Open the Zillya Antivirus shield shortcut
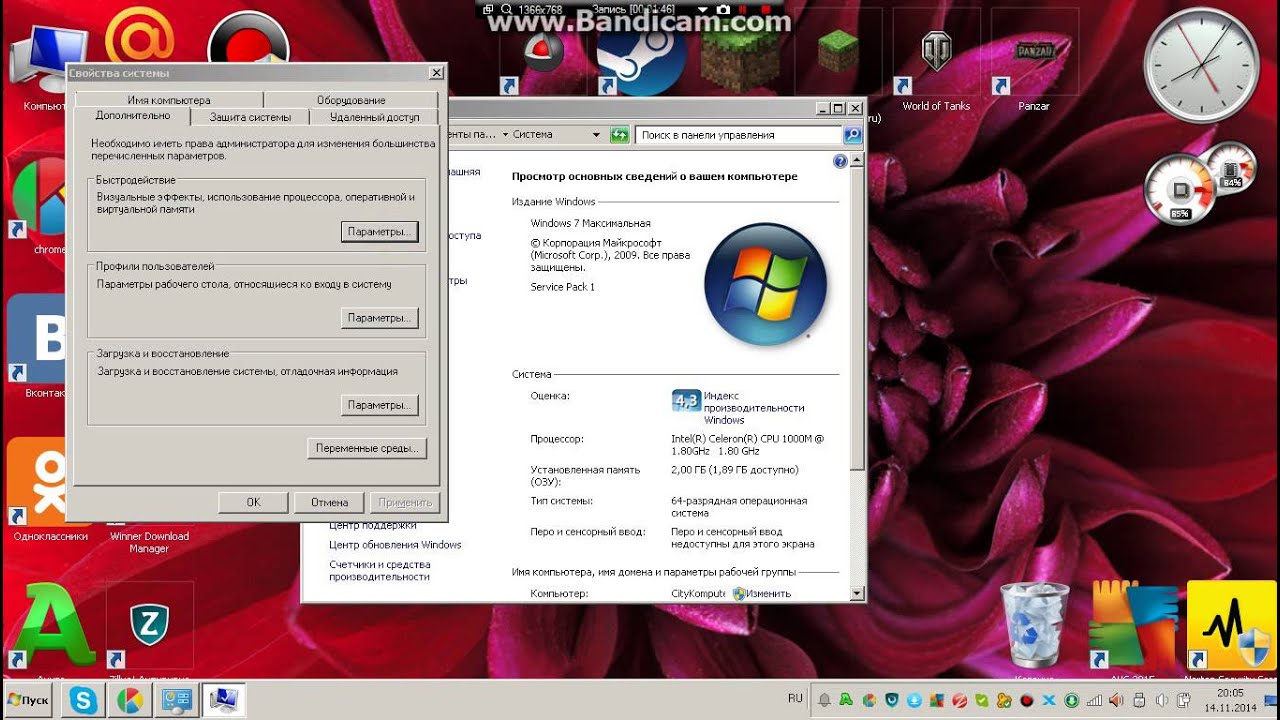The width and height of the screenshot is (1280, 720). point(149,625)
